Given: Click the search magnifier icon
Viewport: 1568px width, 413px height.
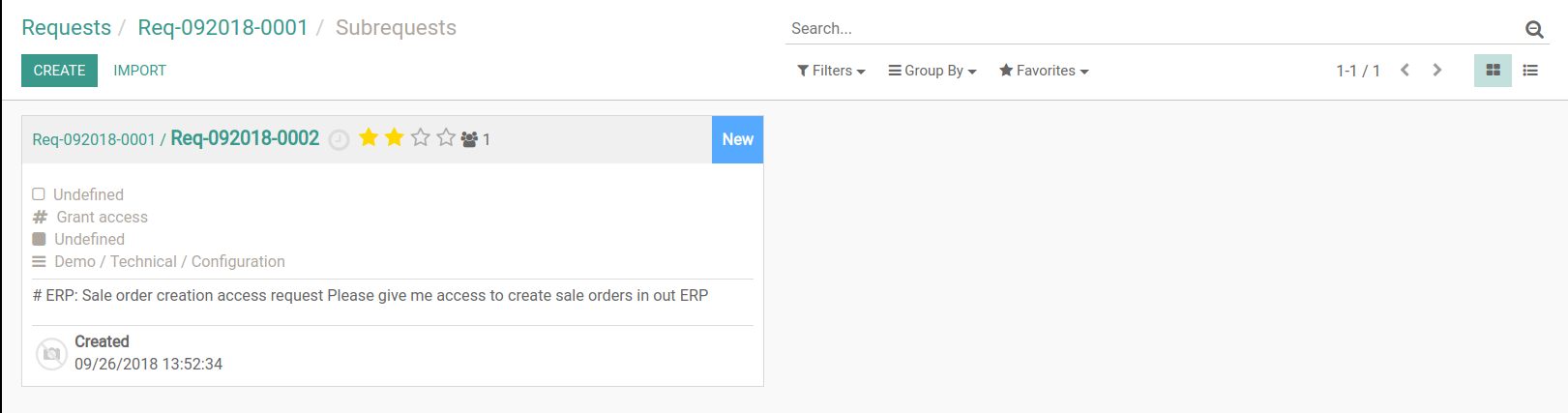Looking at the screenshot, I should [x=1534, y=29].
